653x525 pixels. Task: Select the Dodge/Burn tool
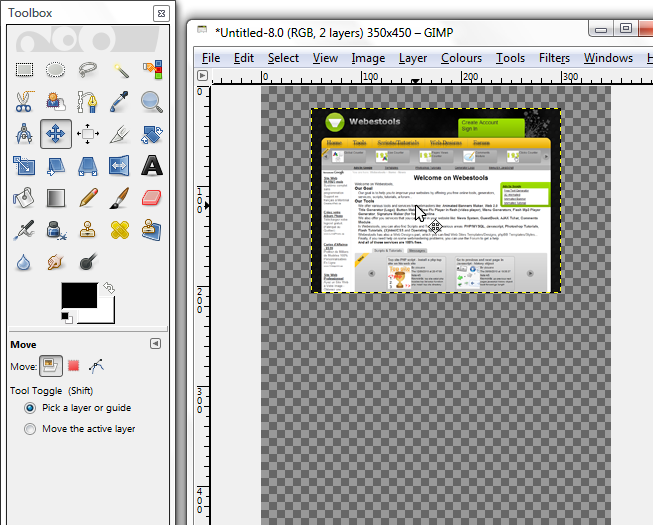(x=88, y=261)
